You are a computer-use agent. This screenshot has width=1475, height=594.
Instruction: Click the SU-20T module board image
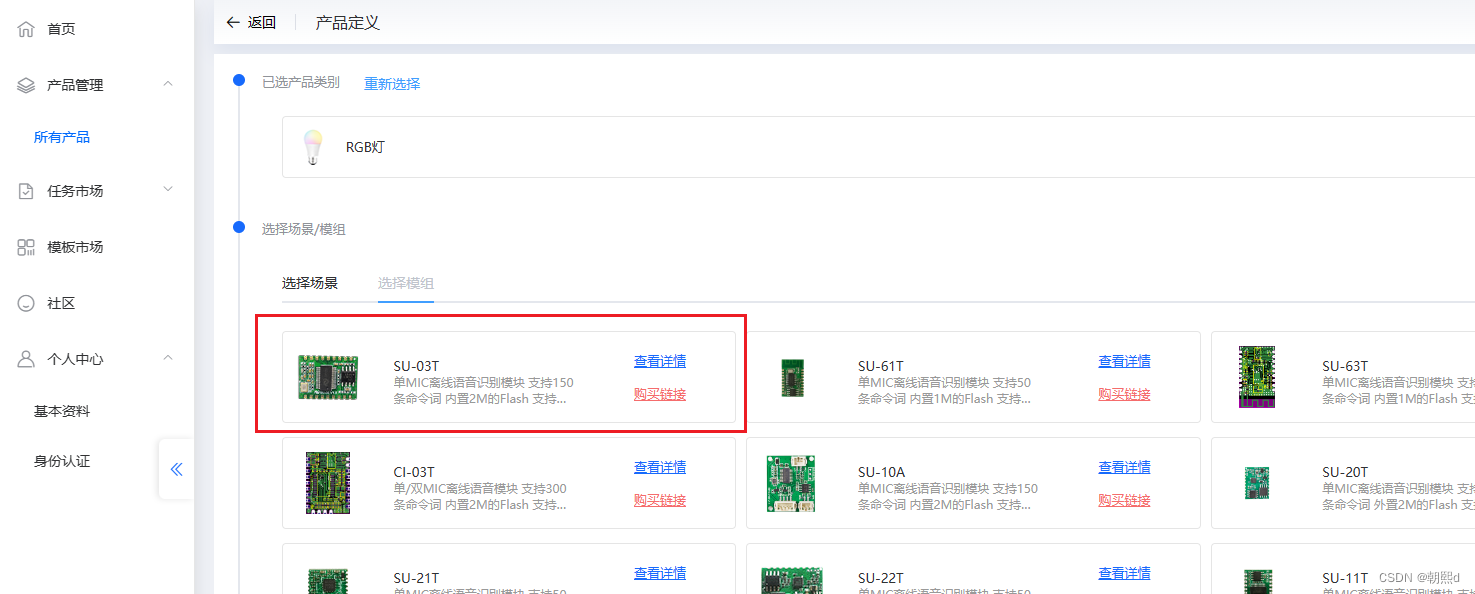click(1257, 483)
